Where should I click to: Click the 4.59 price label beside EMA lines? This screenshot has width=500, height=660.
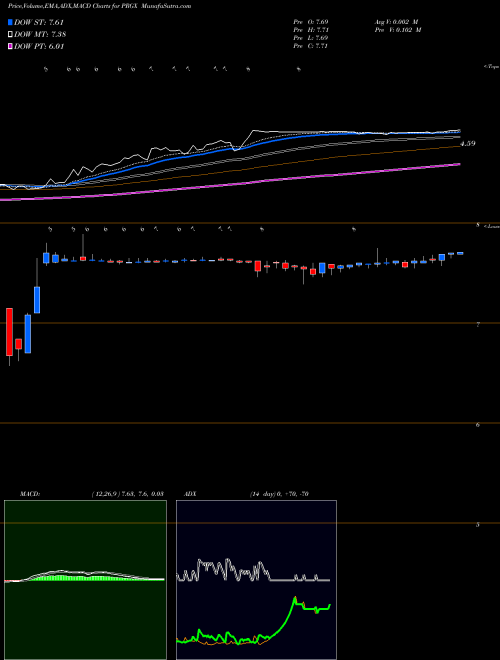point(468,144)
